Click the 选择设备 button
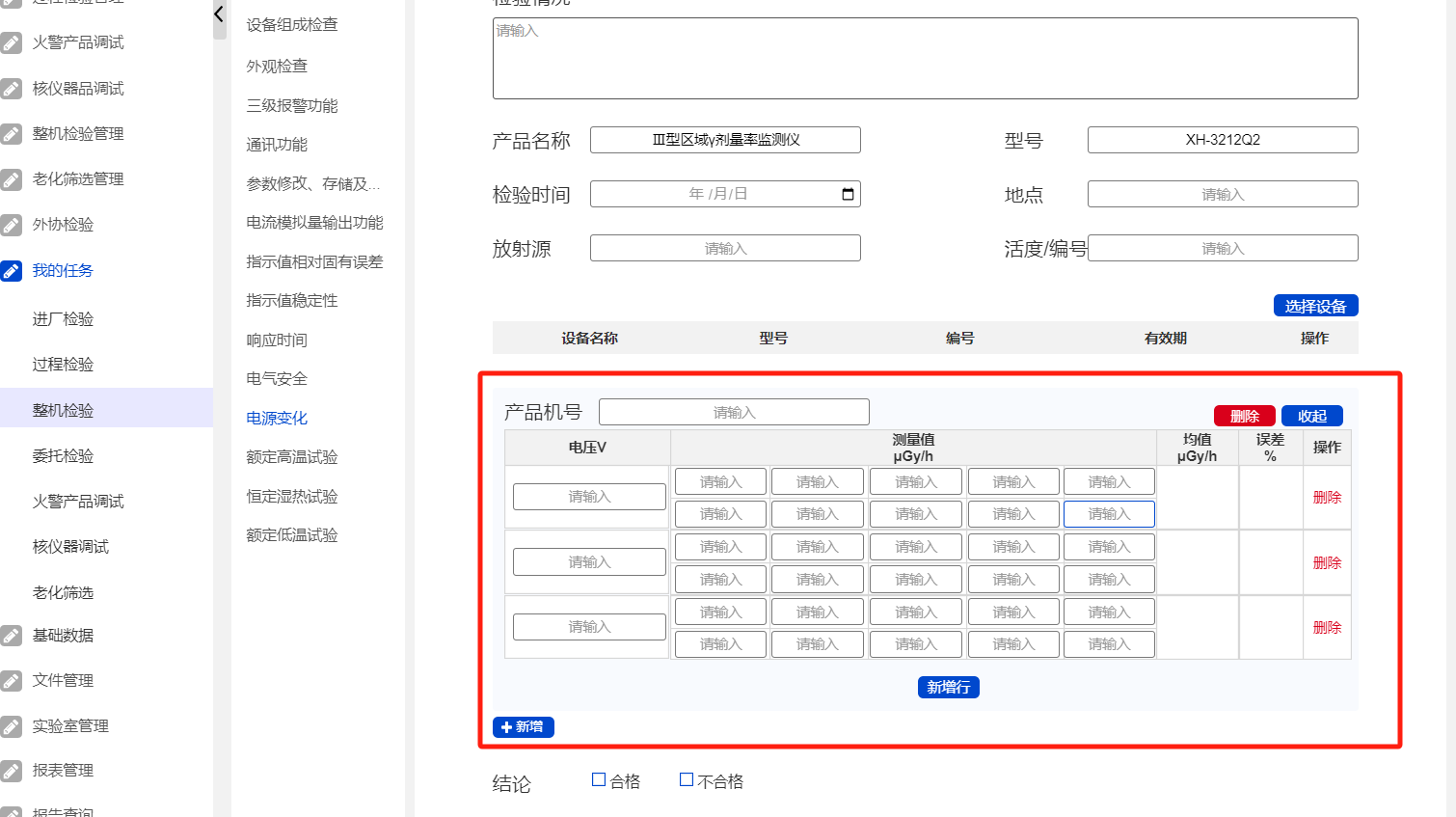 coord(1315,306)
